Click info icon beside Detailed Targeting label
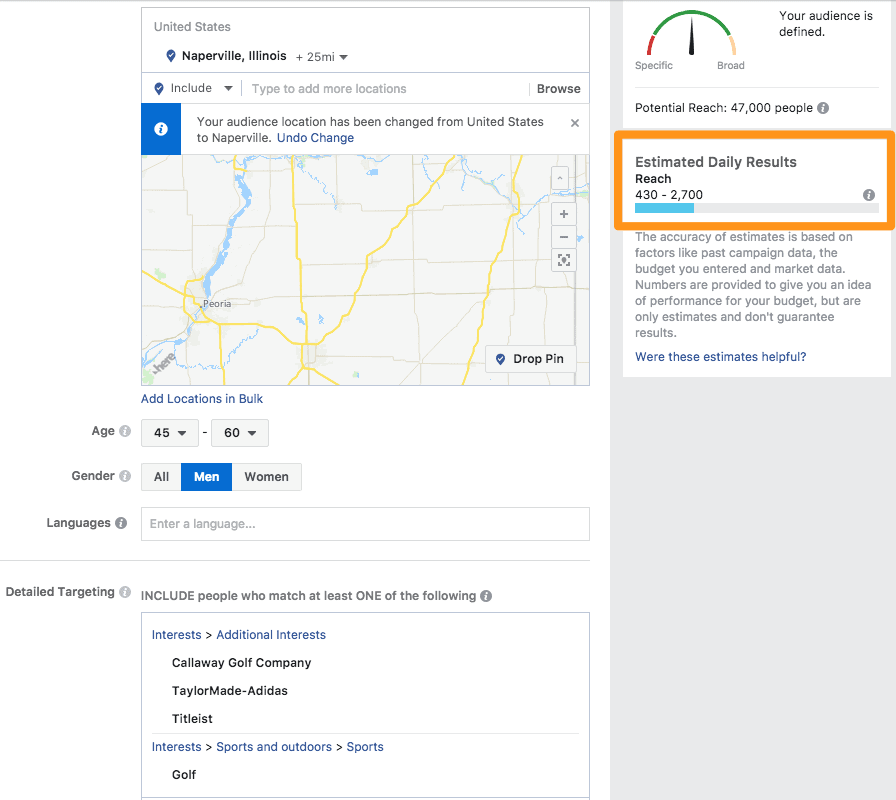This screenshot has width=896, height=800. [x=125, y=592]
